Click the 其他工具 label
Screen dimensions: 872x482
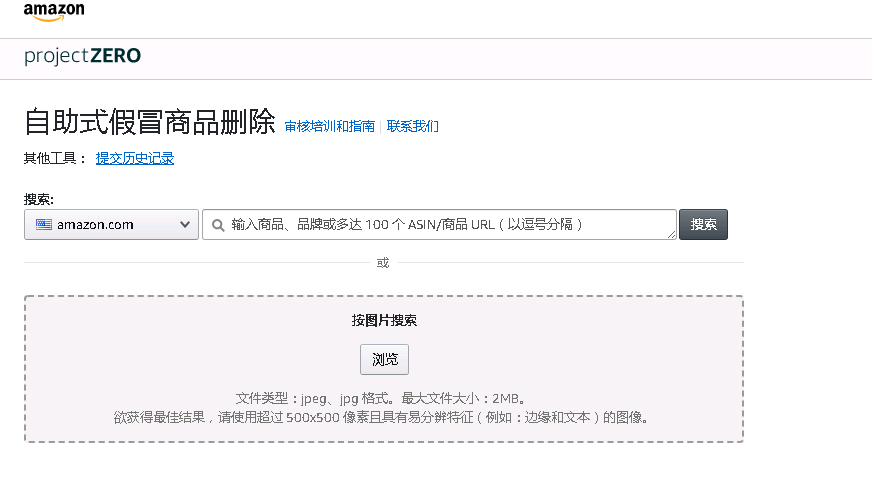[x=55, y=158]
